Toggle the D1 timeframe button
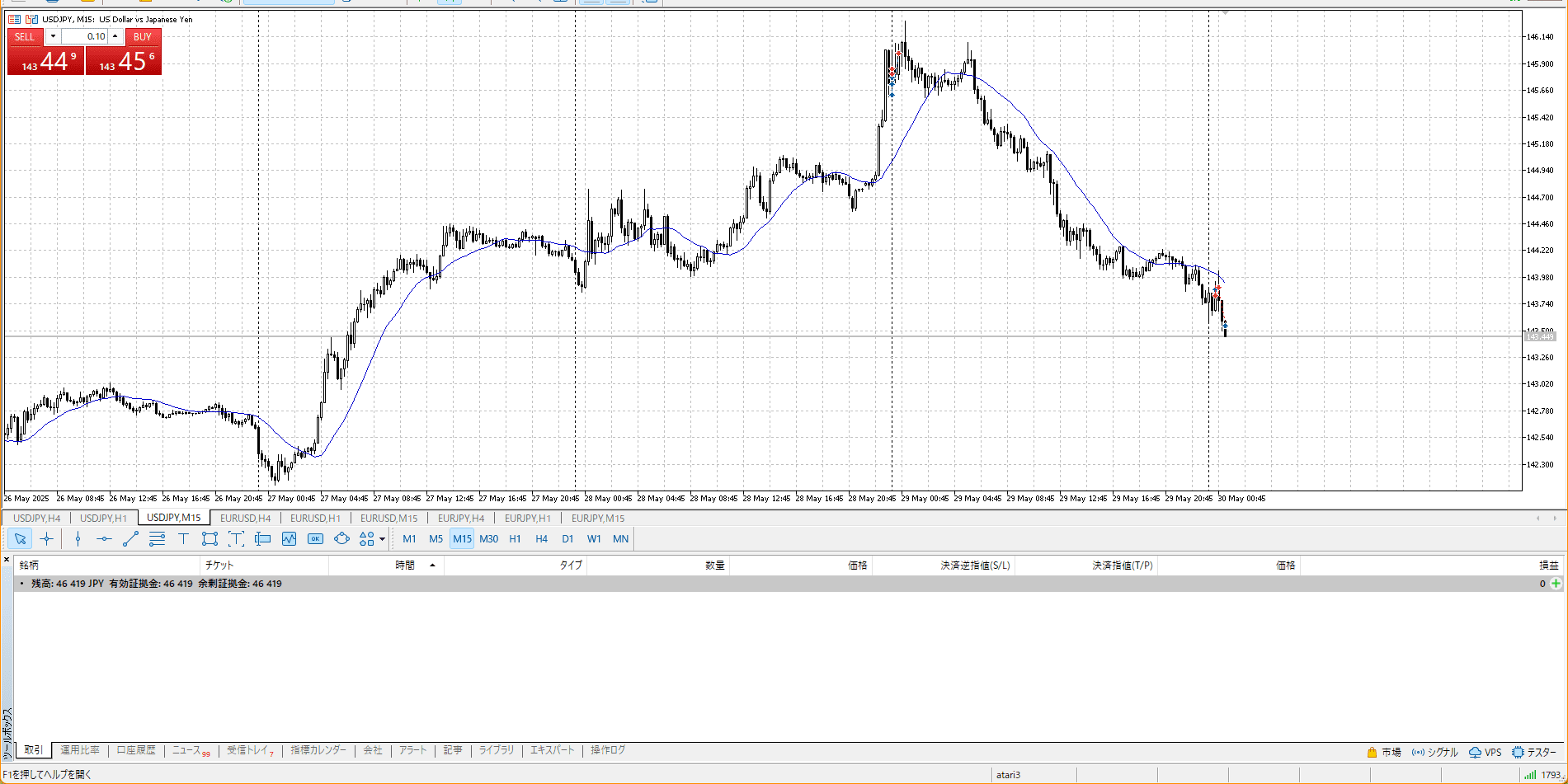 click(567, 539)
